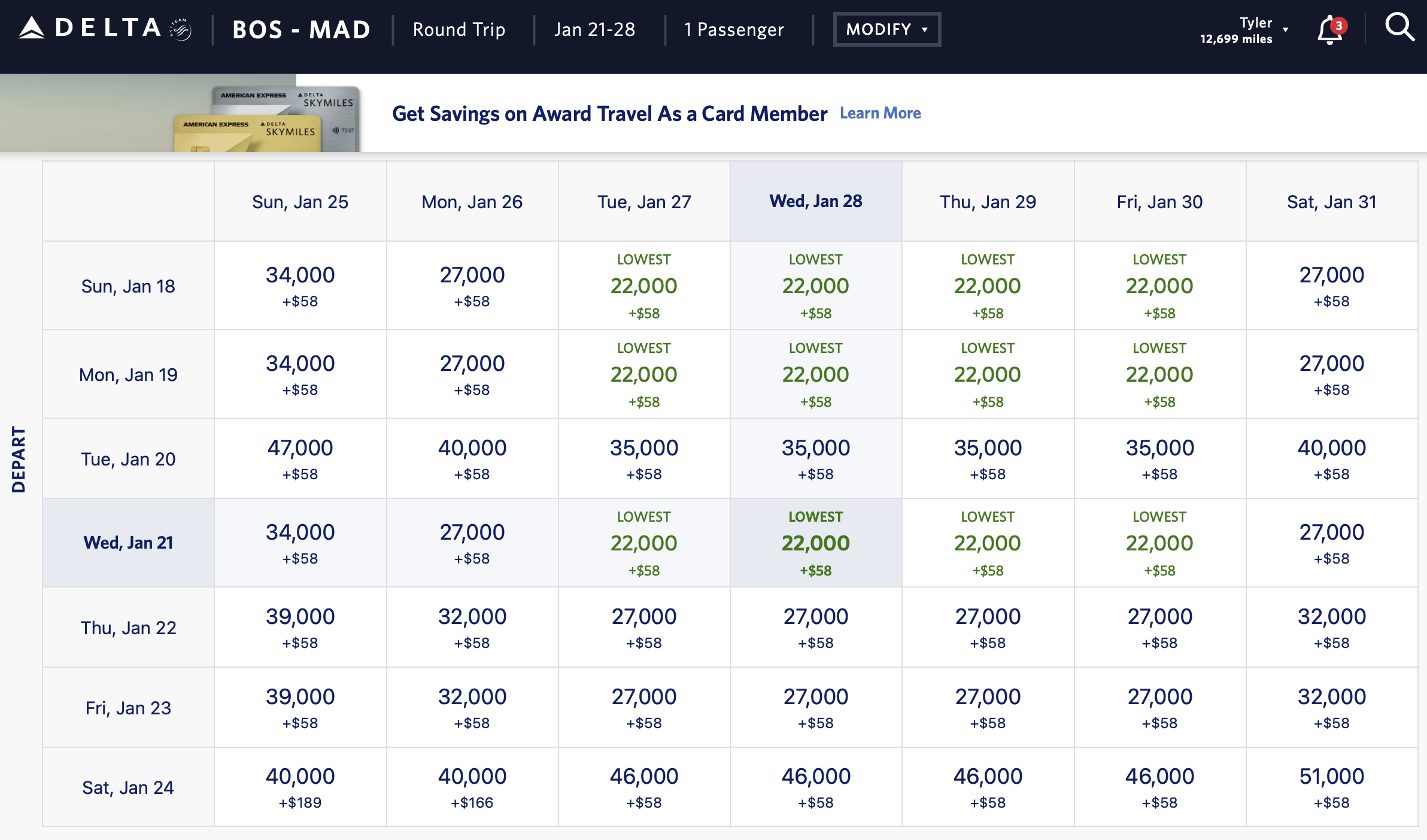Expand the MODIFY search dropdown
The width and height of the screenshot is (1427, 840).
pyautogui.click(x=886, y=29)
